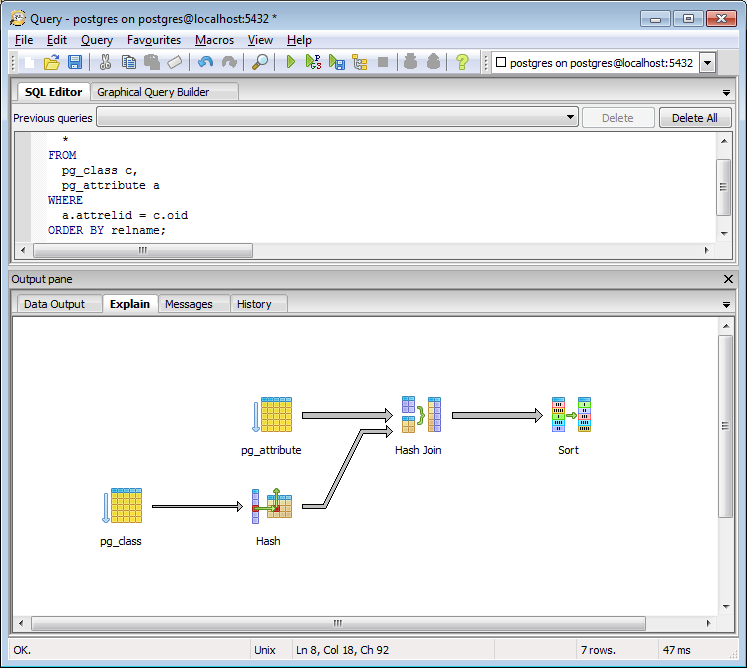This screenshot has width=747, height=668.
Task: Open Help via the question mark icon
Action: pyautogui.click(x=461, y=62)
